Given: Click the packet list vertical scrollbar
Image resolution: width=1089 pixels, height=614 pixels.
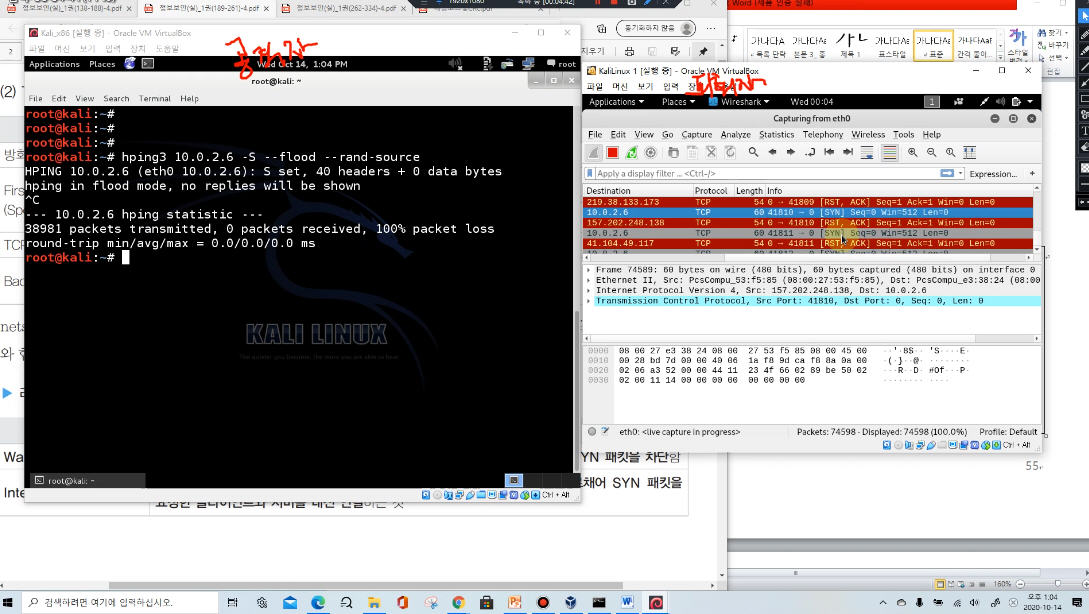Looking at the screenshot, I should pyautogui.click(x=1037, y=218).
